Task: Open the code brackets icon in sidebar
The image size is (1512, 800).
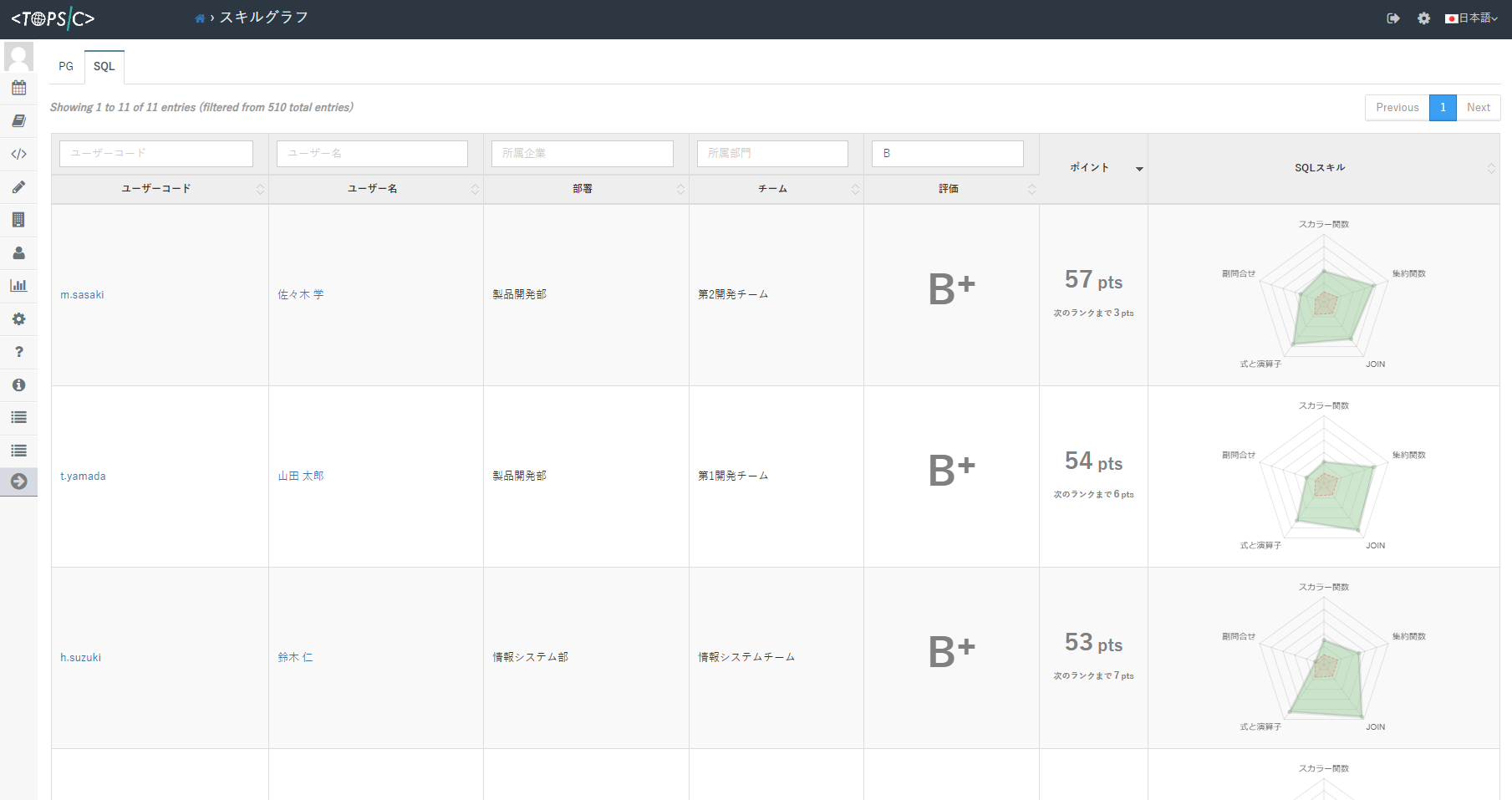Action: tap(18, 154)
